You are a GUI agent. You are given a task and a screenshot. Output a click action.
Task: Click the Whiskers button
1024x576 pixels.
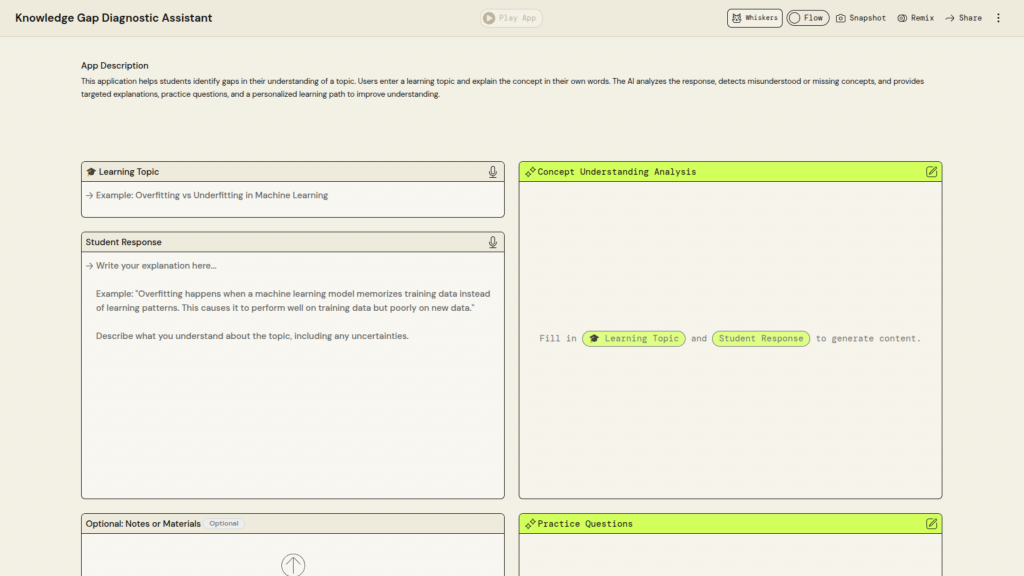754,18
